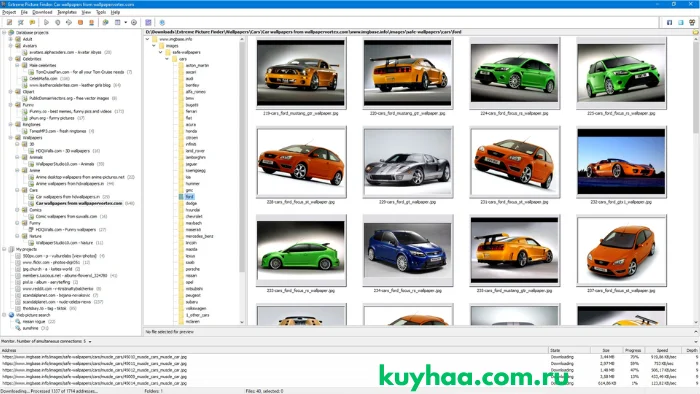The width and height of the screenshot is (700, 394).
Task: Click the Wallpapers folder icon in project tree
Action: (18, 138)
